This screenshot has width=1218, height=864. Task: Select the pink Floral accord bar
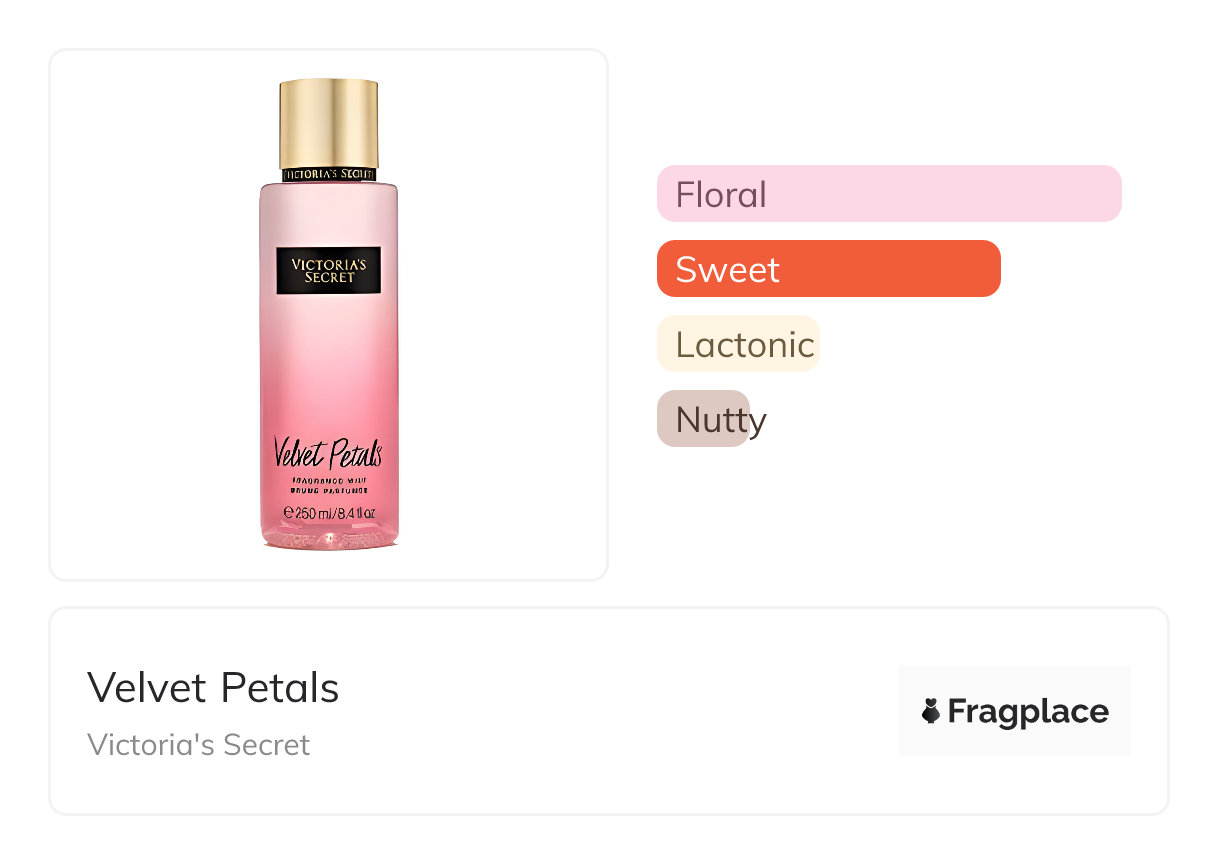click(x=889, y=193)
